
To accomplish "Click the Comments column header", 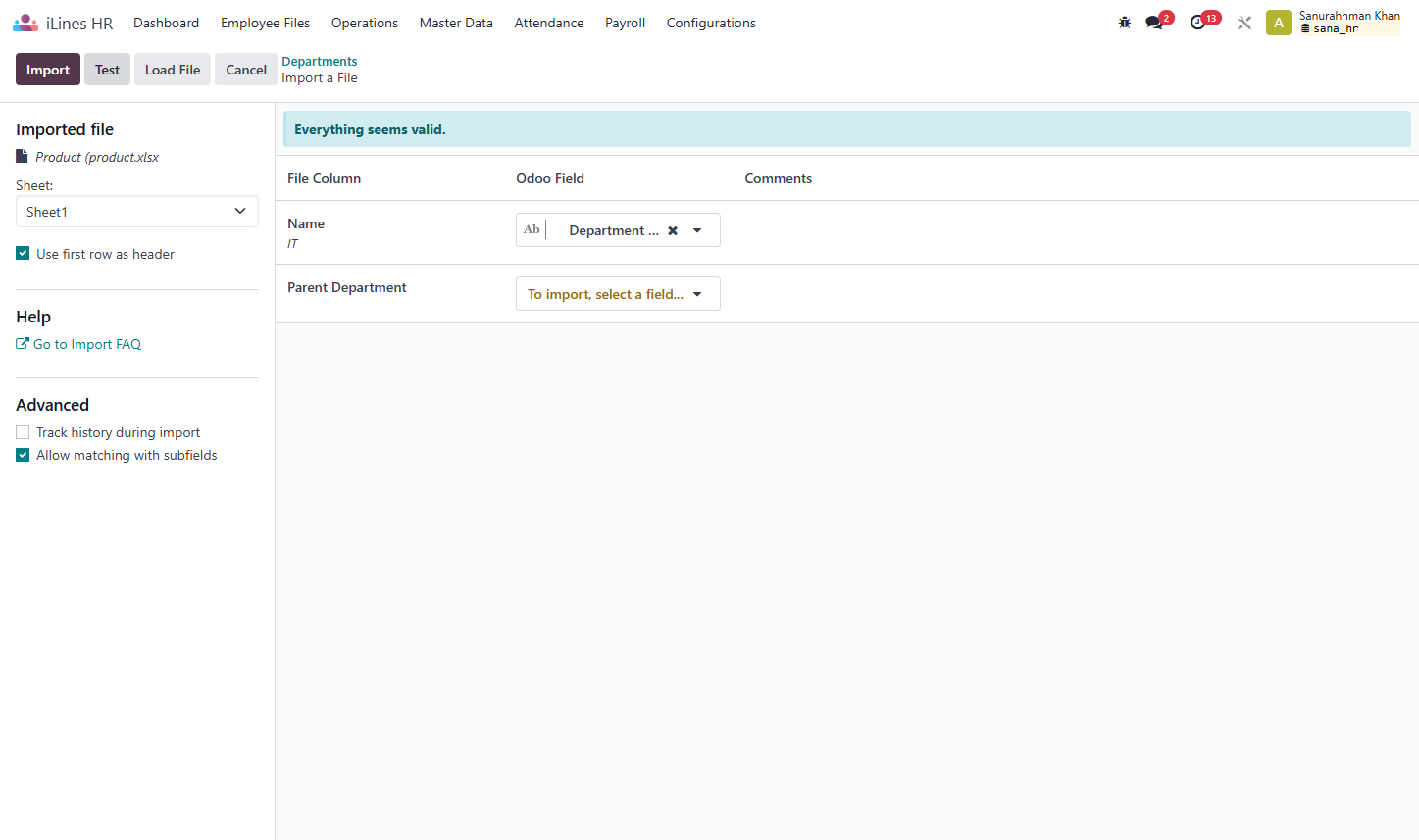I will tap(779, 178).
